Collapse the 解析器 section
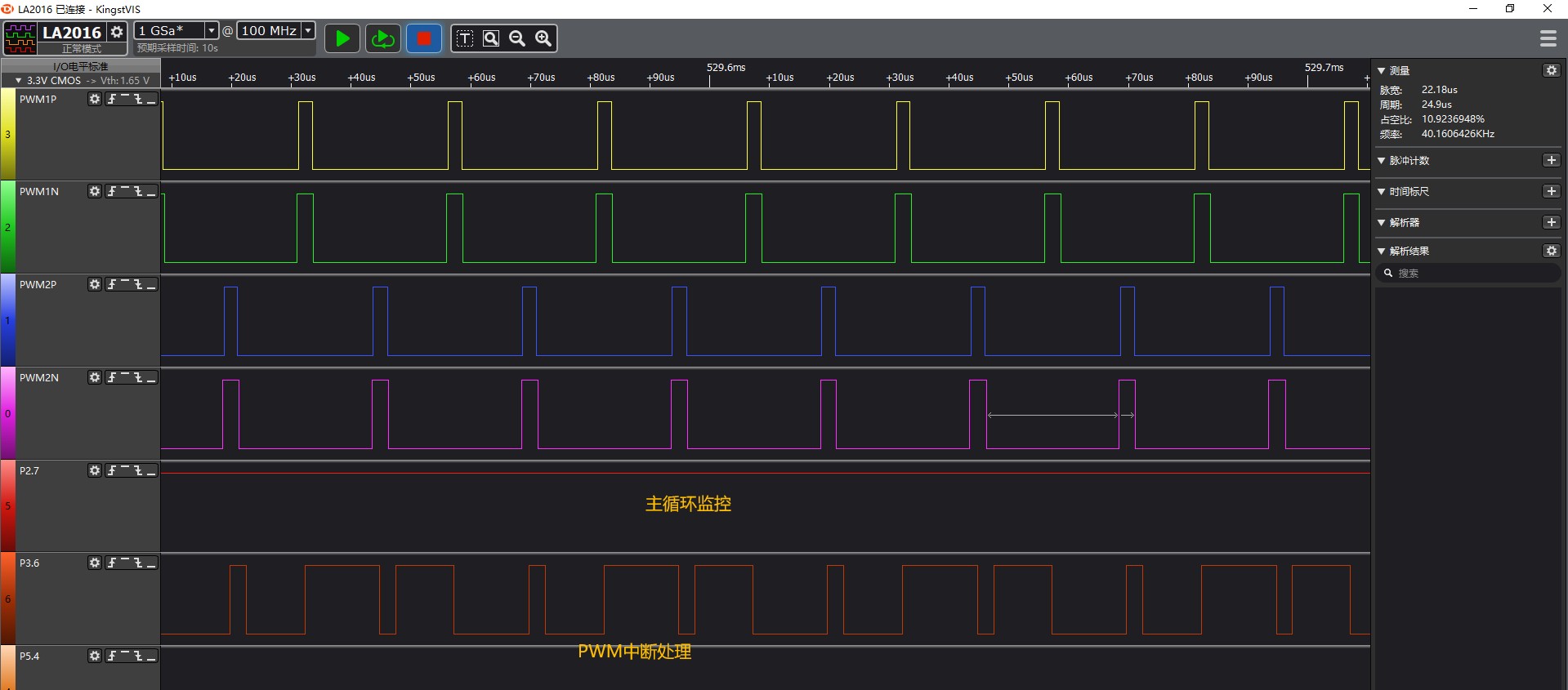Viewport: 1568px width, 690px height. 1381,223
